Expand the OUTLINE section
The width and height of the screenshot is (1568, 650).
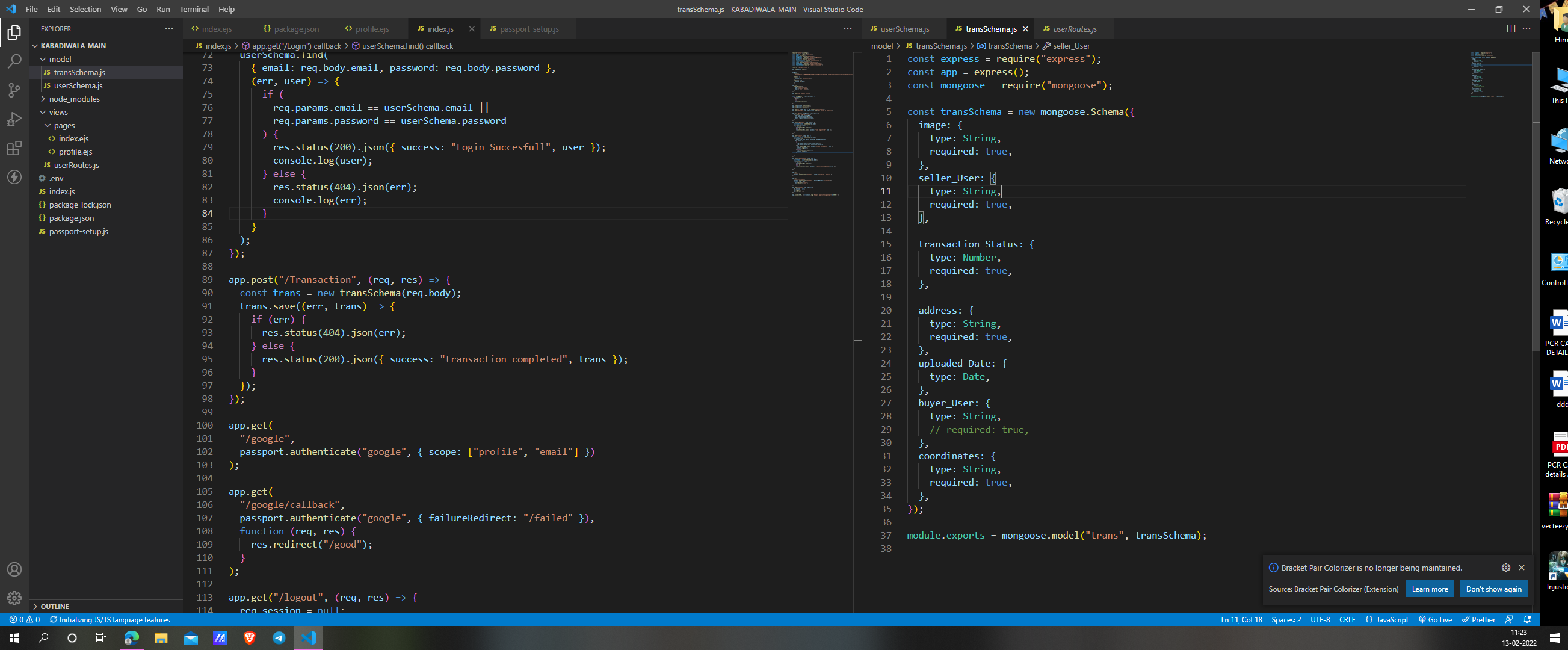(x=55, y=606)
